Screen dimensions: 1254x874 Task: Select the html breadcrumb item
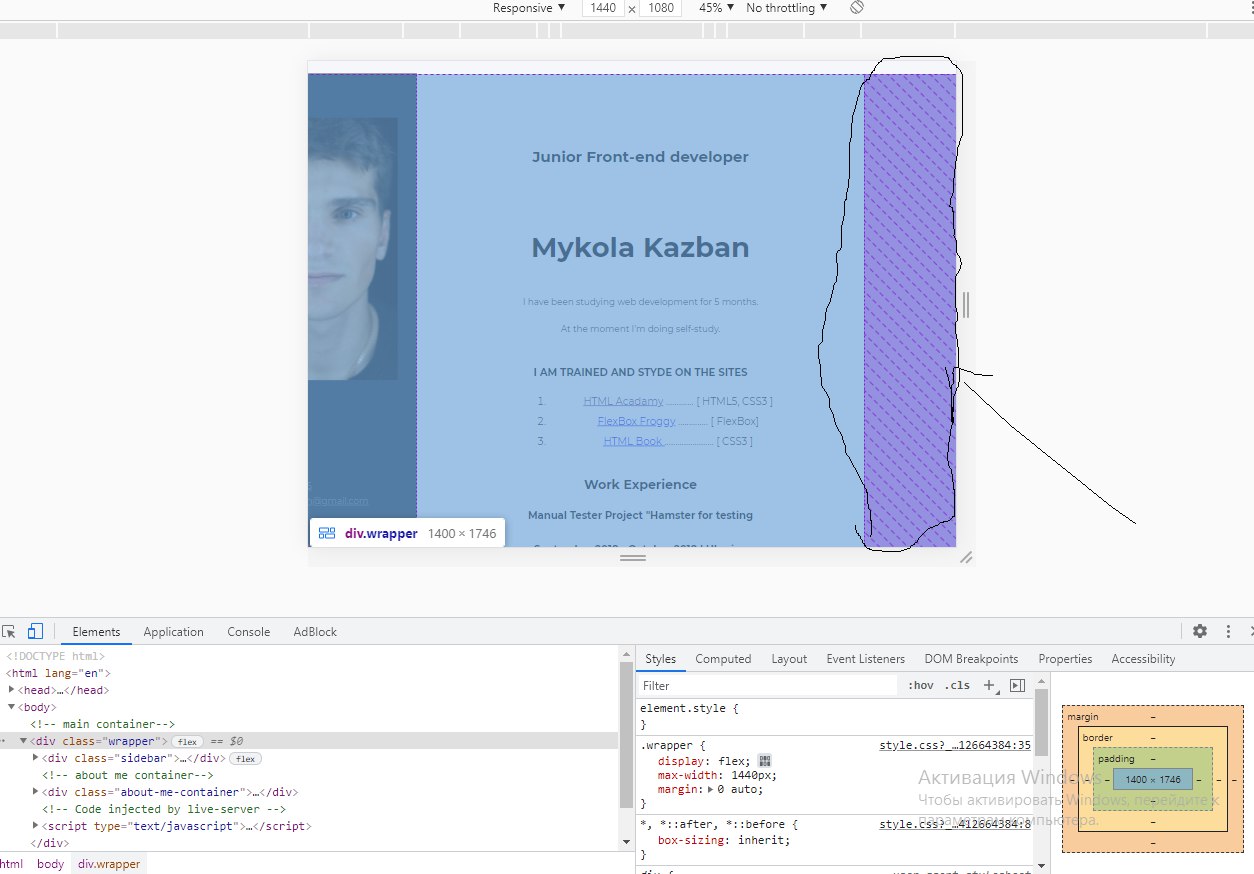point(12,863)
